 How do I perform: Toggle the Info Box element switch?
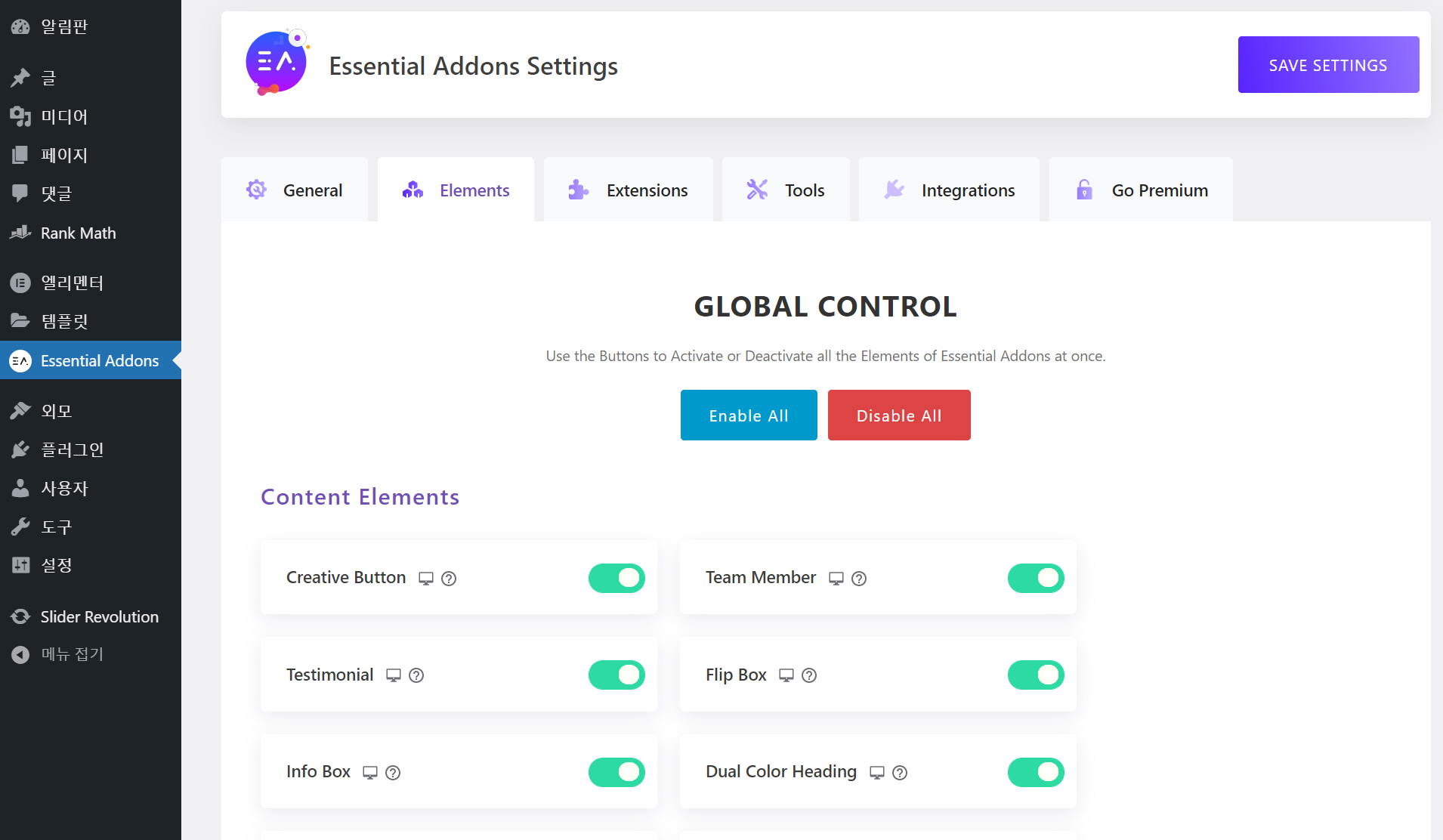point(616,772)
